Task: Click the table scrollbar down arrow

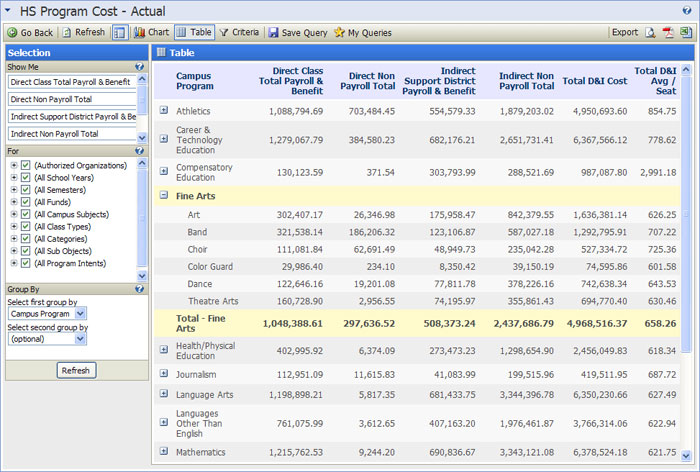Action: (x=686, y=455)
